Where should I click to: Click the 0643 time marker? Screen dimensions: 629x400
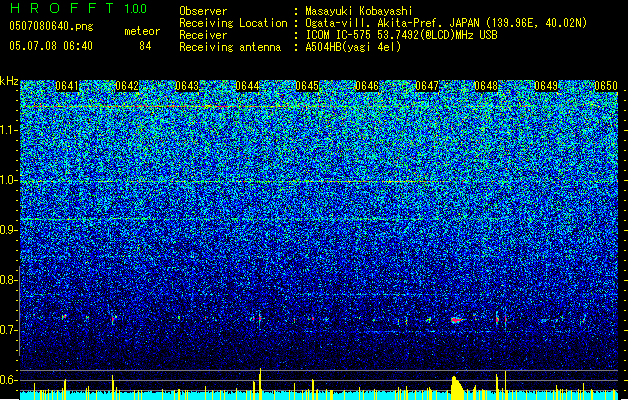point(187,86)
